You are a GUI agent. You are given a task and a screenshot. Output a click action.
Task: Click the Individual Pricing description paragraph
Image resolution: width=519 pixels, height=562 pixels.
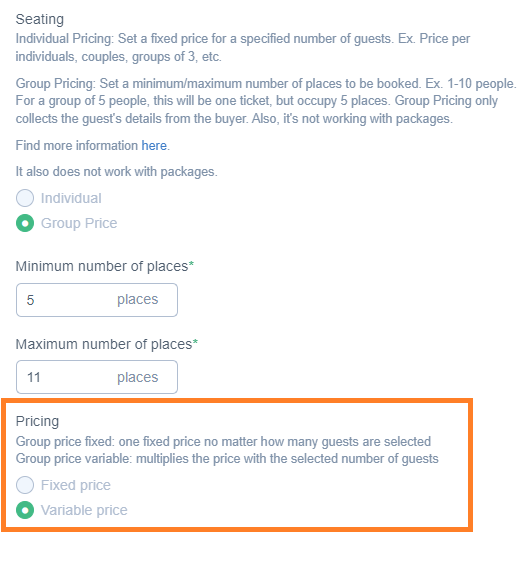[x=243, y=48]
